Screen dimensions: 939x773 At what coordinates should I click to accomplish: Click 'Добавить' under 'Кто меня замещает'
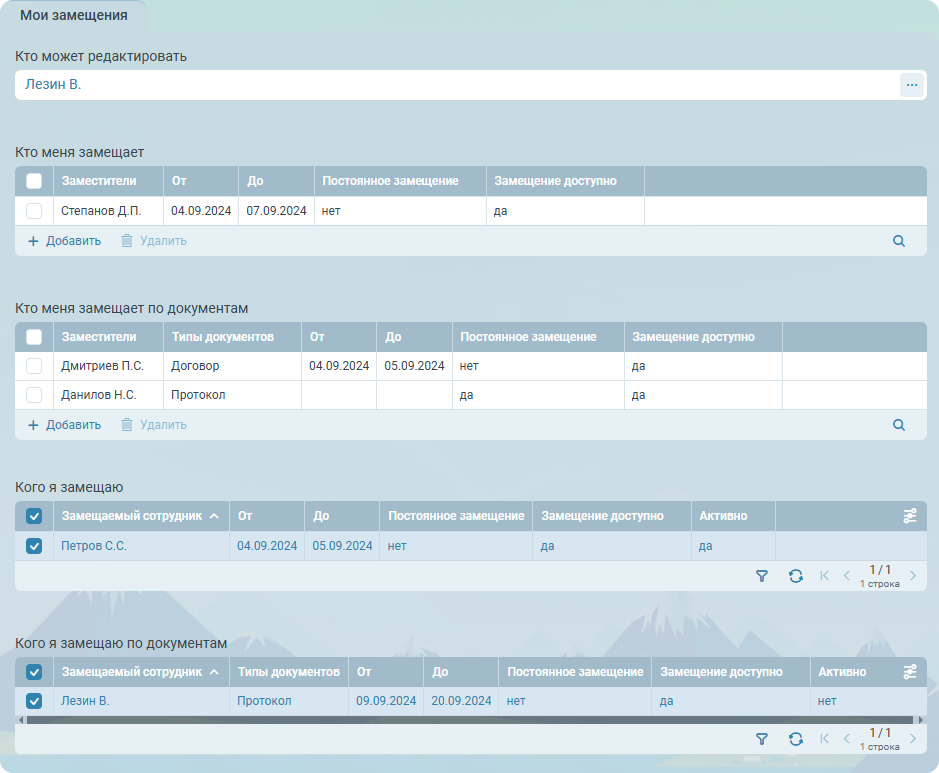(x=64, y=241)
